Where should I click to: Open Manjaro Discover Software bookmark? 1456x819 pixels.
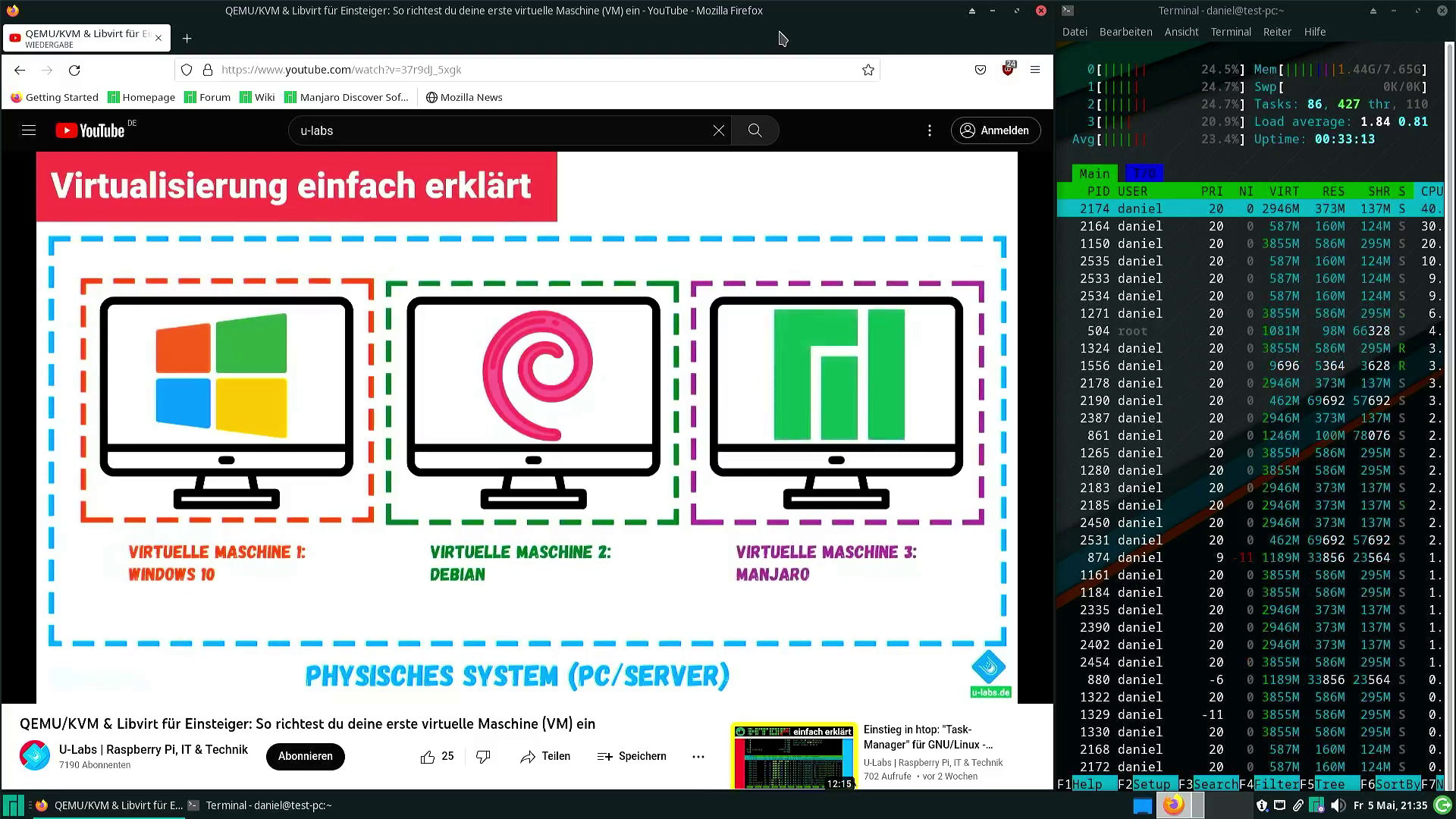[x=347, y=97]
